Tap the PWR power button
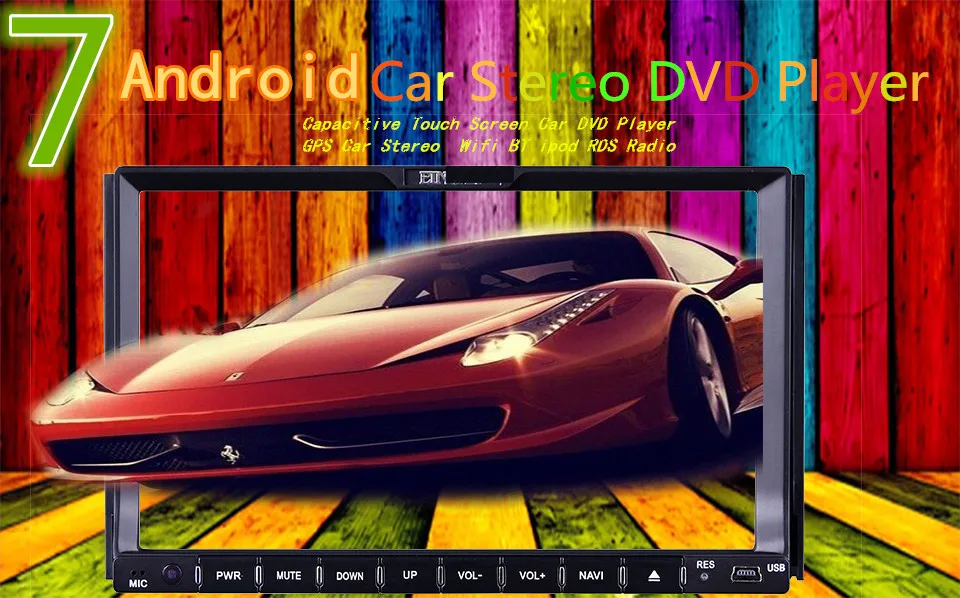960x598 pixels. point(228,575)
